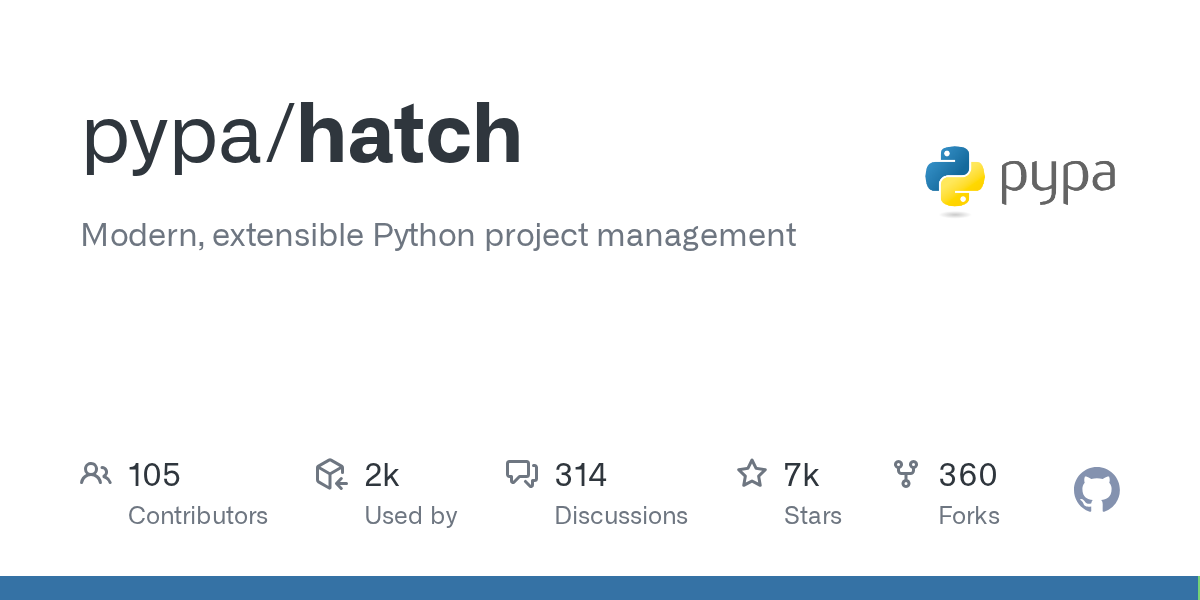Click the Forks branch icon

pyautogui.click(x=906, y=474)
